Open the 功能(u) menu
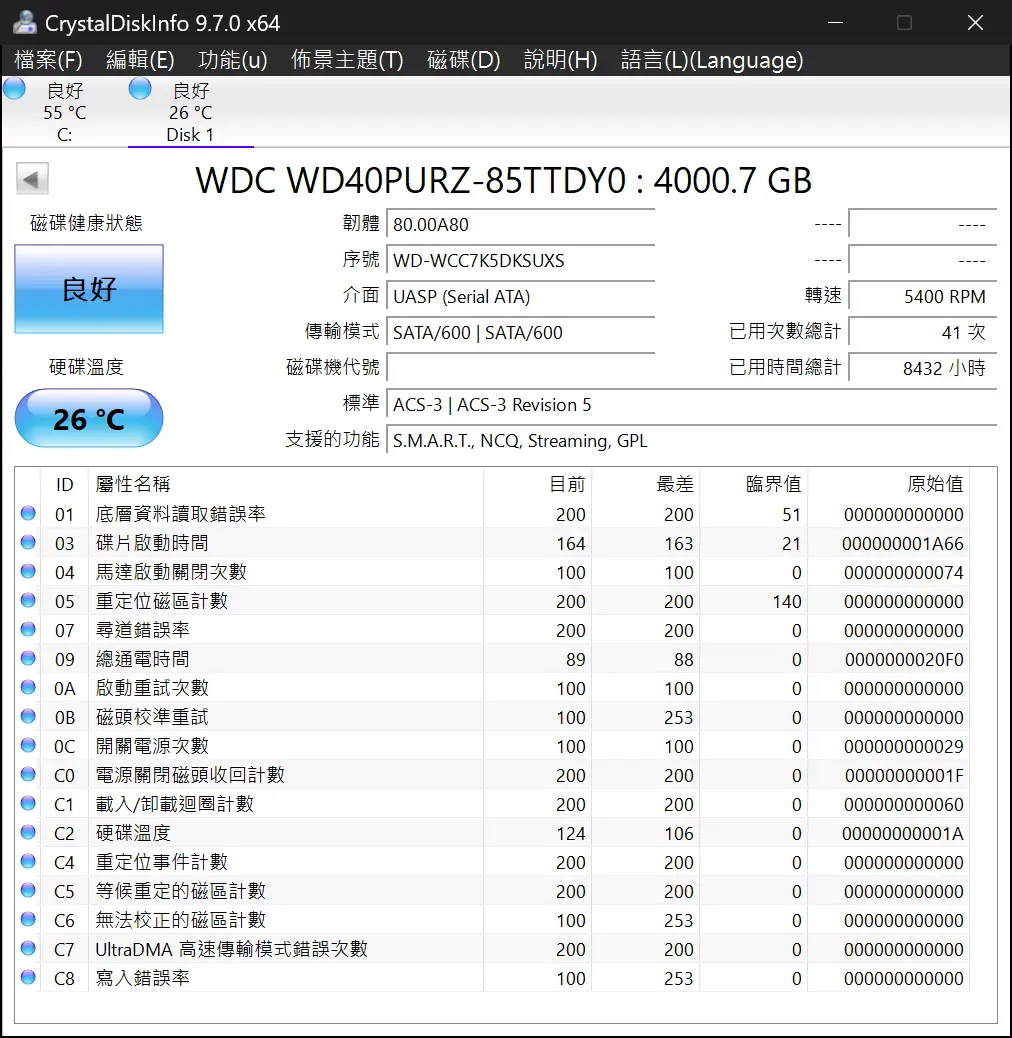 coord(233,60)
